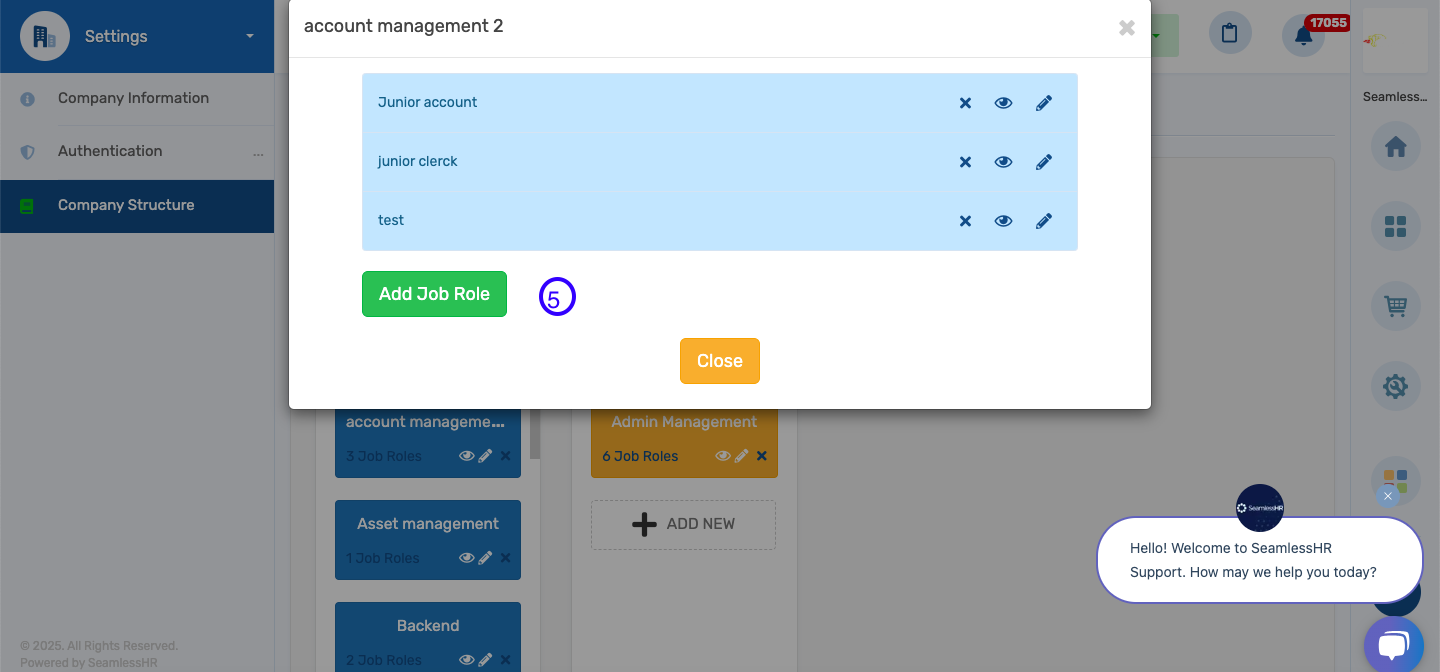Edit the Admin Management card

coord(742,456)
